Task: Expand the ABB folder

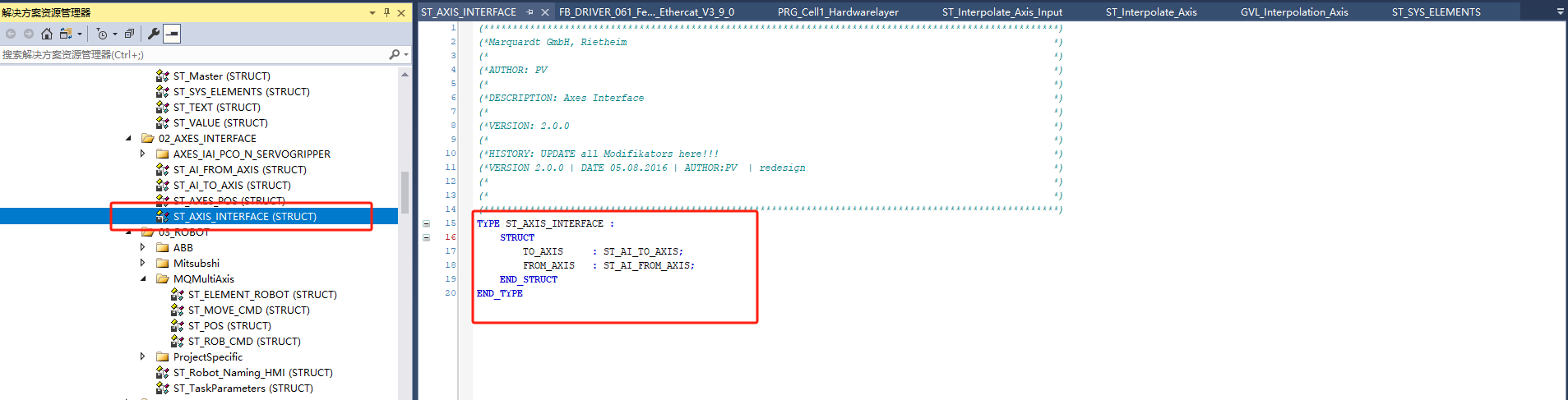Action: click(143, 247)
